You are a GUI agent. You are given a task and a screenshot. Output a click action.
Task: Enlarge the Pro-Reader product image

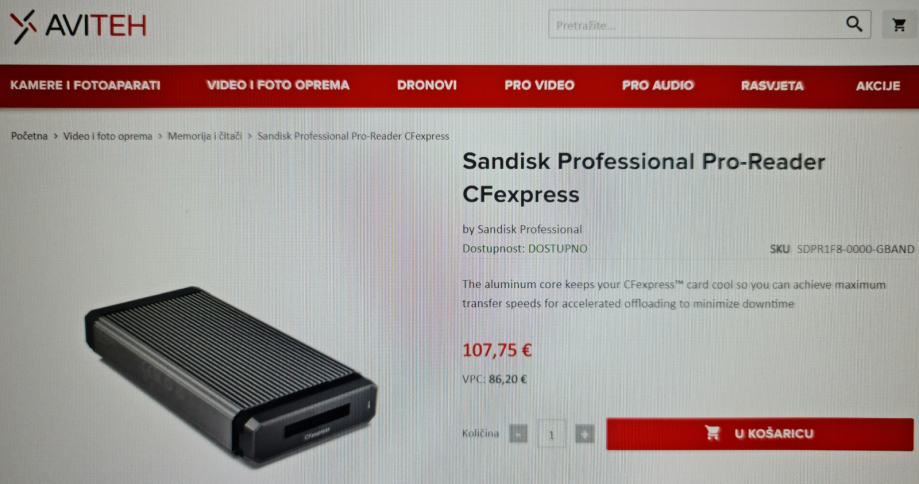click(231, 374)
